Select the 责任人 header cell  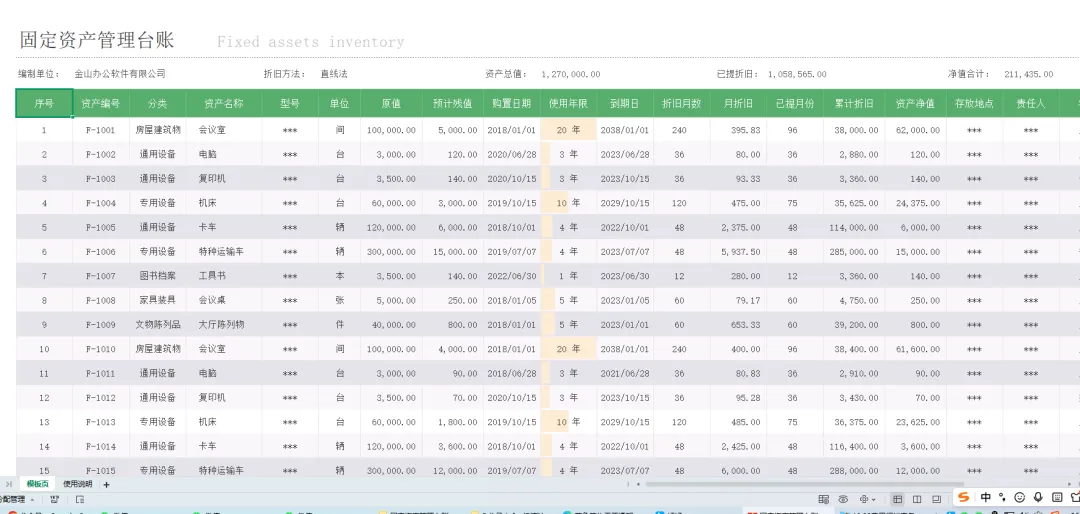[1031, 103]
